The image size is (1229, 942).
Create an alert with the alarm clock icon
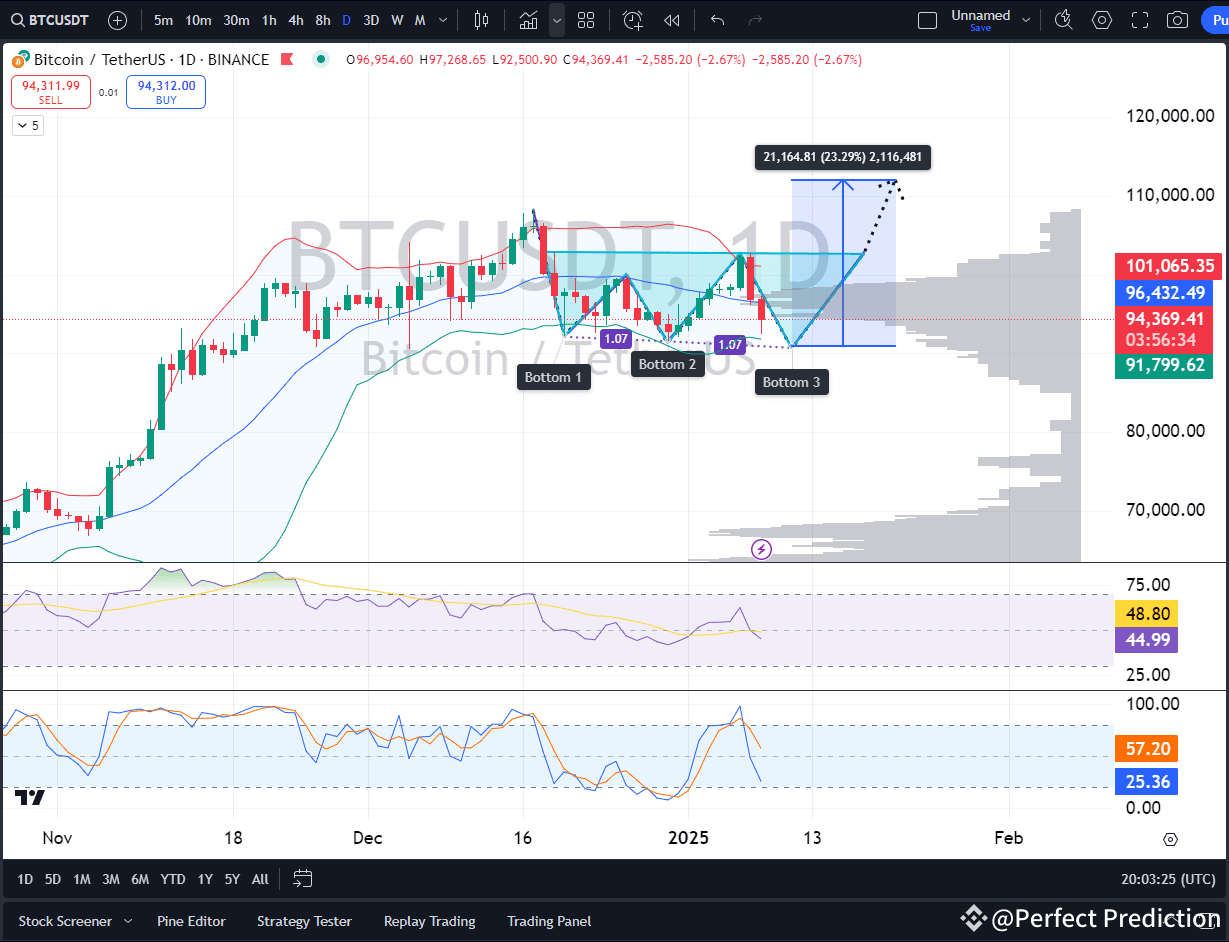tap(633, 20)
